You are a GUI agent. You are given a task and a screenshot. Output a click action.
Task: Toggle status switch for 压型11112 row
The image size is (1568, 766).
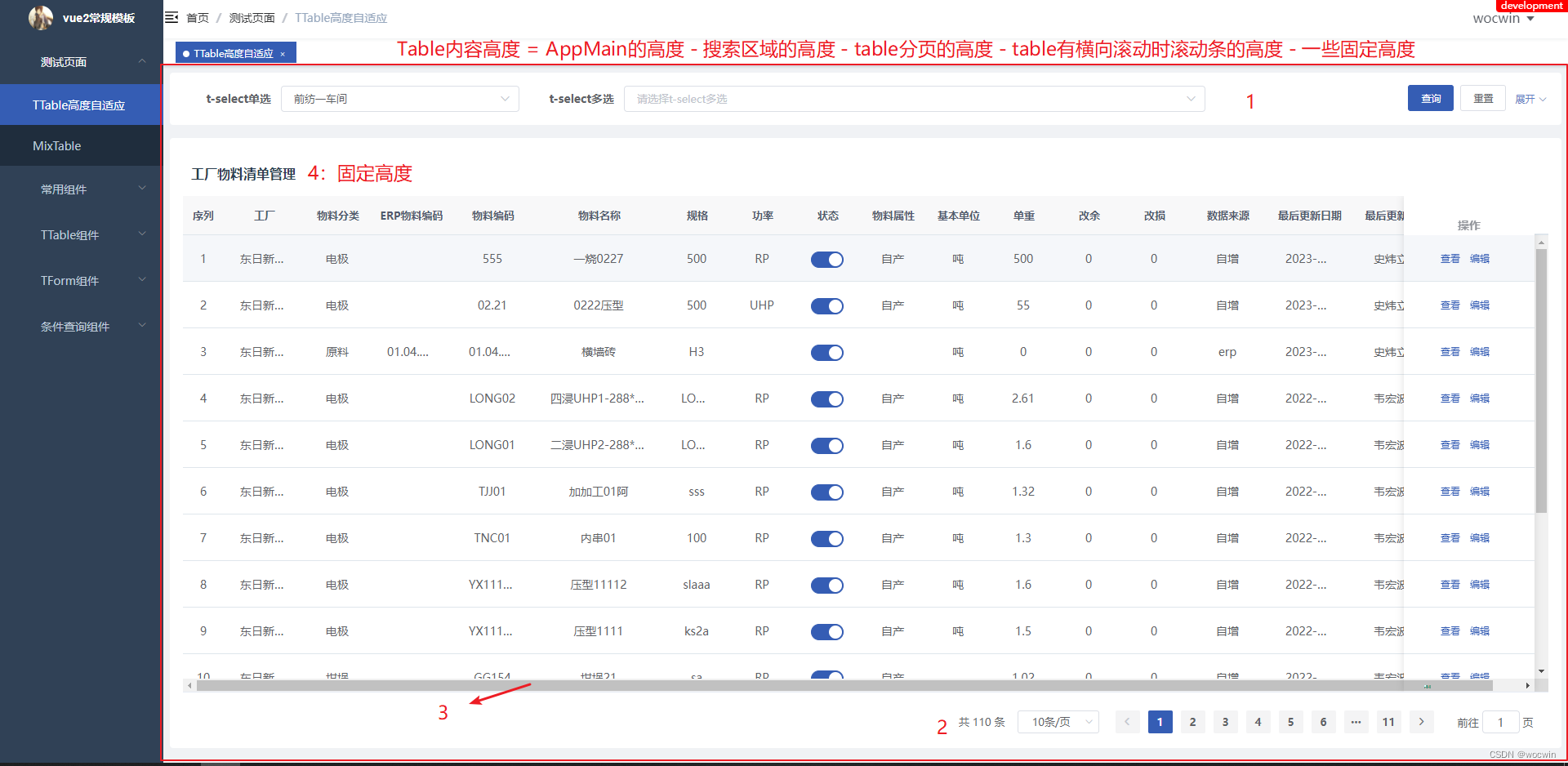click(827, 586)
